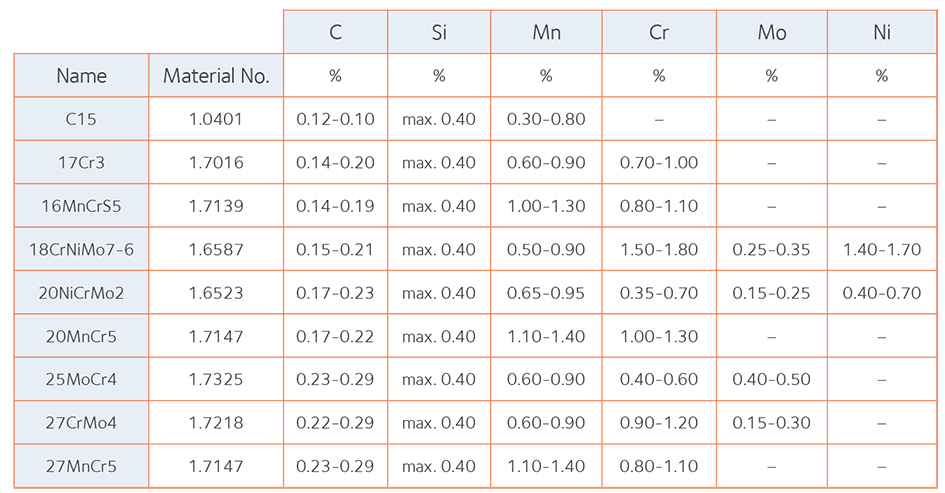This screenshot has width=945, height=493.
Task: Click the 20NiCrMo2 name cell
Action: 81,293
